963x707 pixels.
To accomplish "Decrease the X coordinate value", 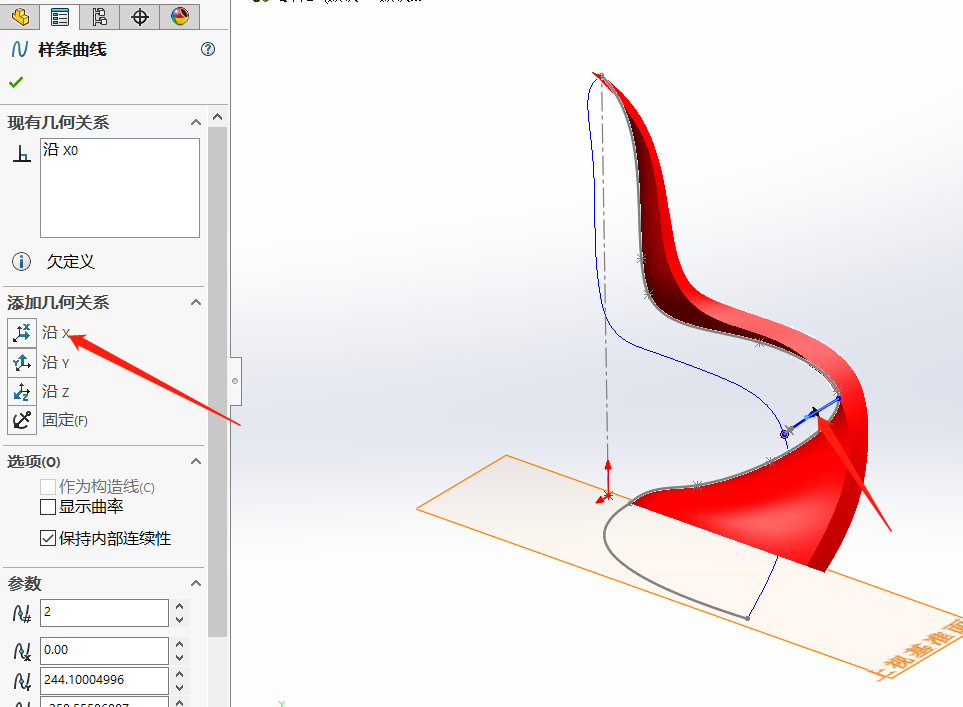I will 179,658.
